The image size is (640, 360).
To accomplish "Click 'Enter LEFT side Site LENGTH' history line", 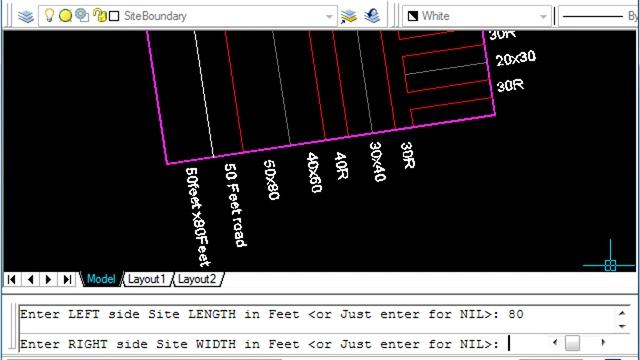I will point(271,314).
